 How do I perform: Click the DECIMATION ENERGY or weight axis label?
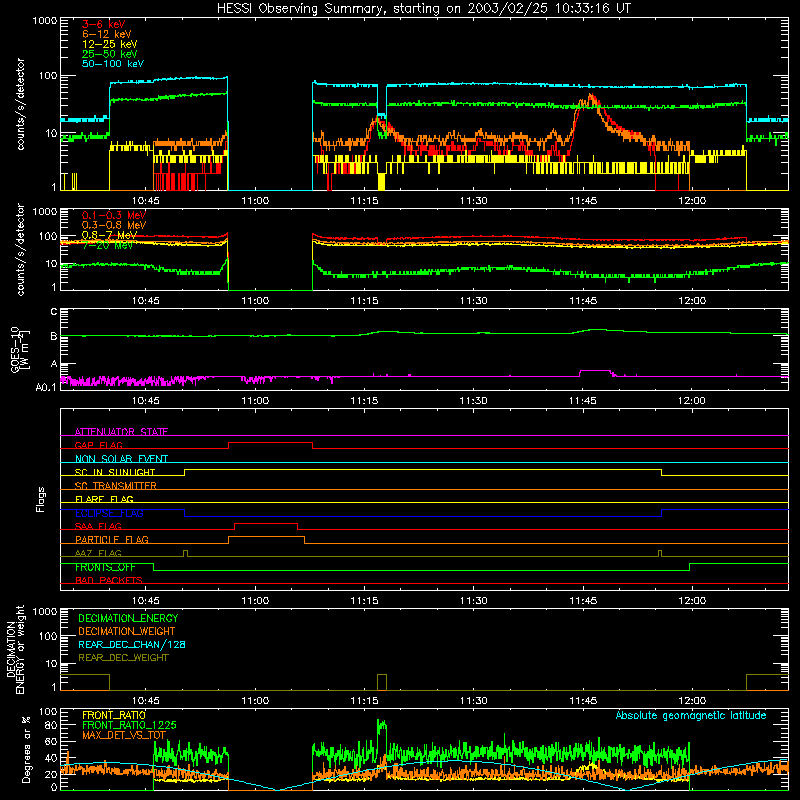(x=15, y=650)
